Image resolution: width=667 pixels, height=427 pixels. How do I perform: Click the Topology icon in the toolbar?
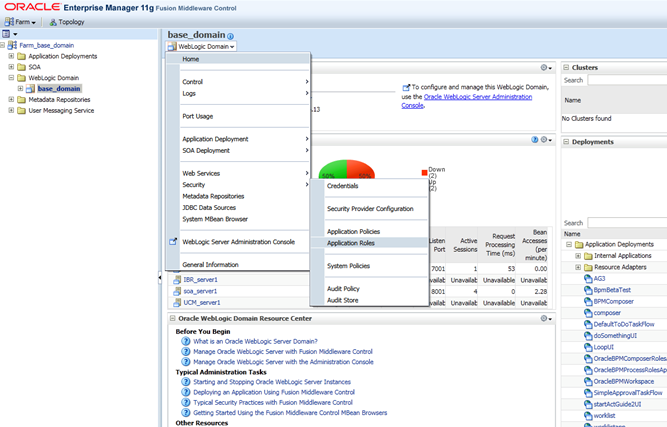(x=51, y=21)
